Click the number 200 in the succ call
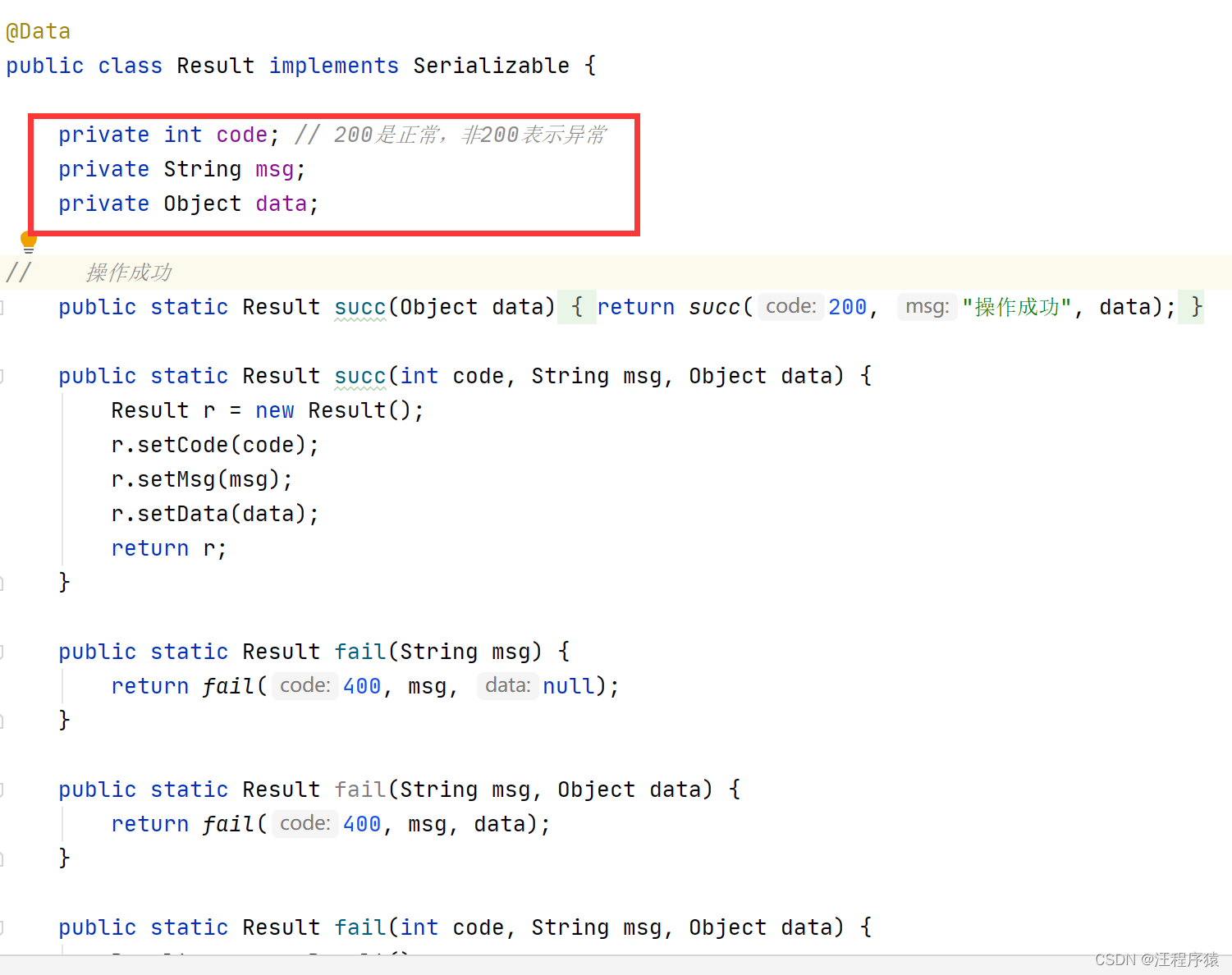Image resolution: width=1232 pixels, height=975 pixels. tap(847, 307)
